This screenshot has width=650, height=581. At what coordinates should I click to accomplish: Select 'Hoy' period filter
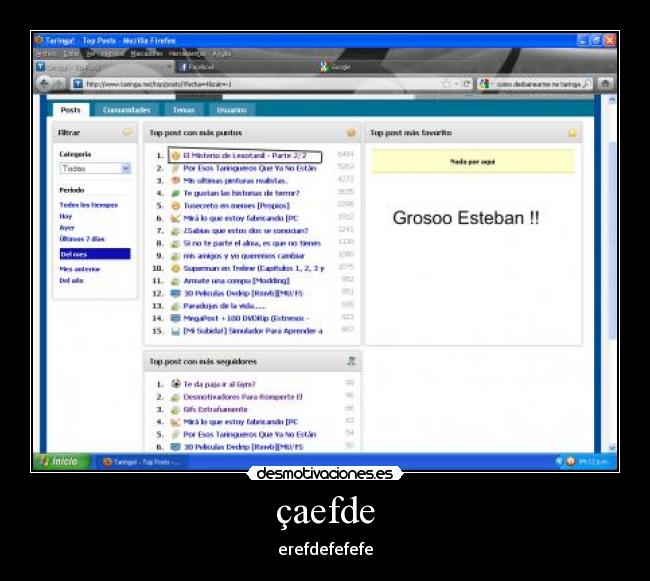[65, 216]
